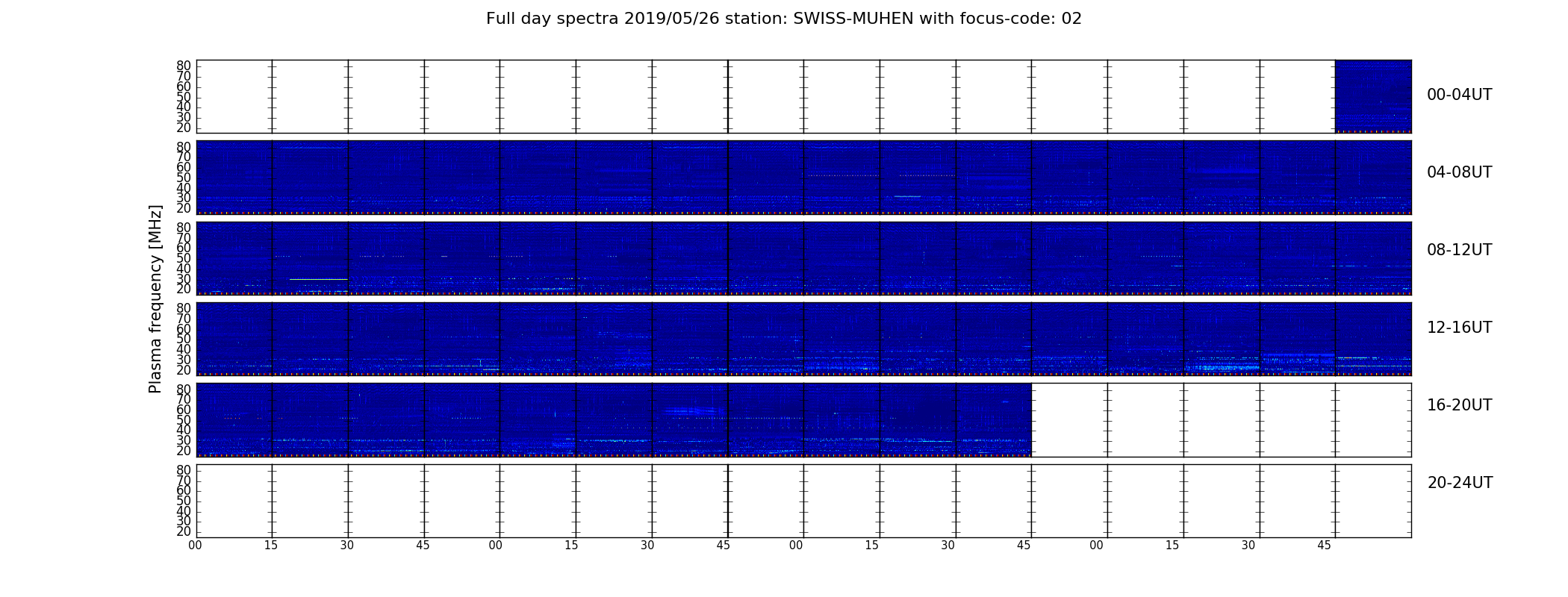
Task: Click the '12-16UT' row label
Action: (x=1459, y=328)
